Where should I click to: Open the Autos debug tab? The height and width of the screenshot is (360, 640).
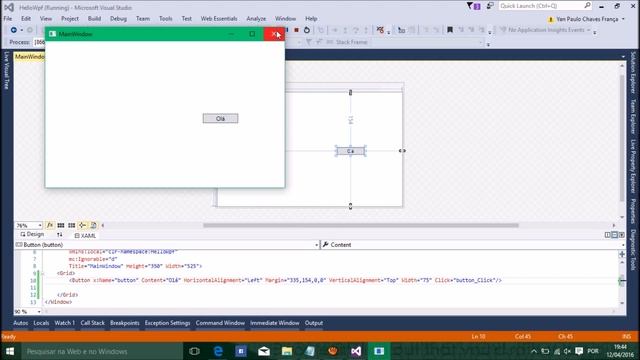pyautogui.click(x=20, y=323)
